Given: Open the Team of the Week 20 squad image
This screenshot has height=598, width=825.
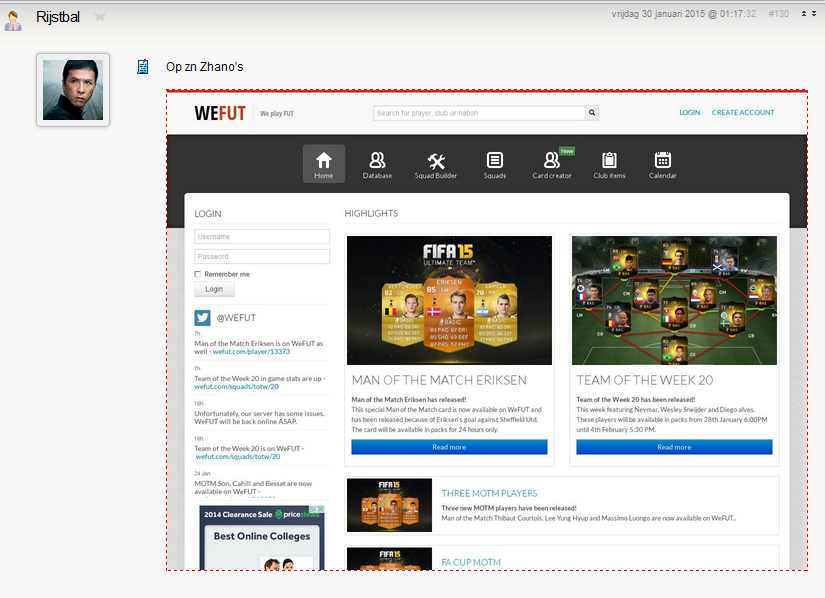Looking at the screenshot, I should pos(674,300).
